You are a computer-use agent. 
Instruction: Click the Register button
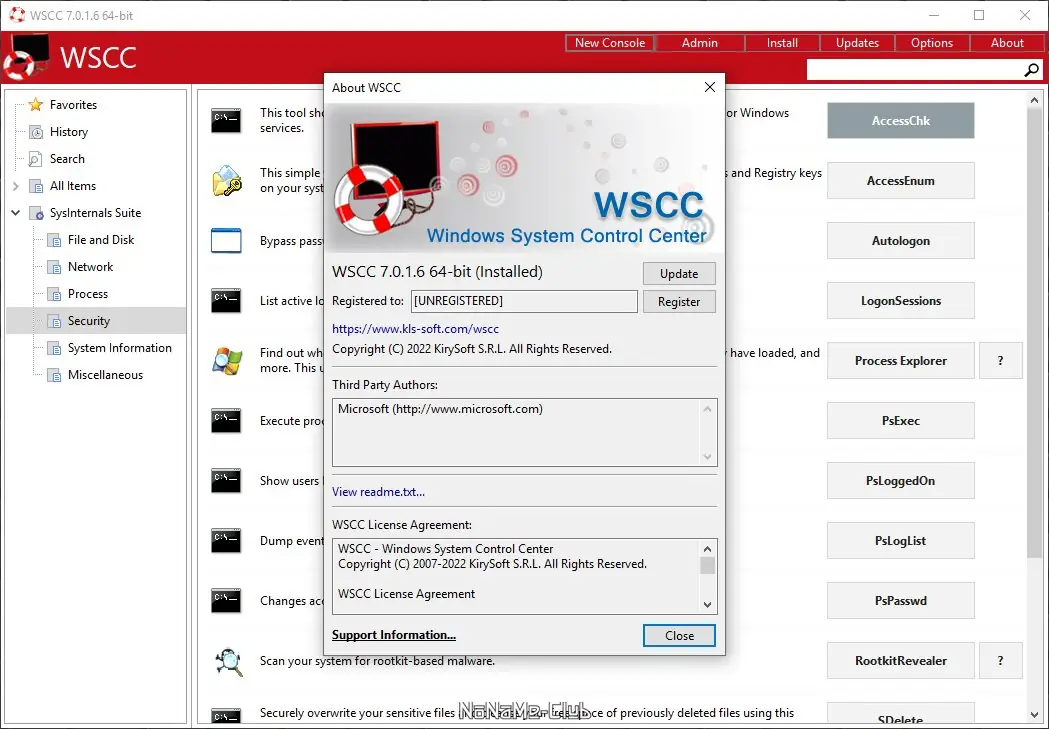coord(679,302)
